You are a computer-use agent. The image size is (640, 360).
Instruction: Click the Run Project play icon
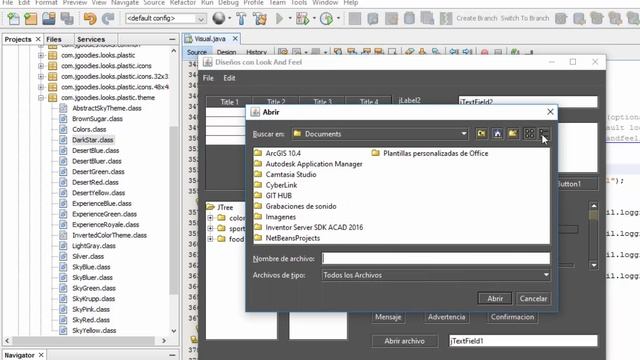point(280,18)
